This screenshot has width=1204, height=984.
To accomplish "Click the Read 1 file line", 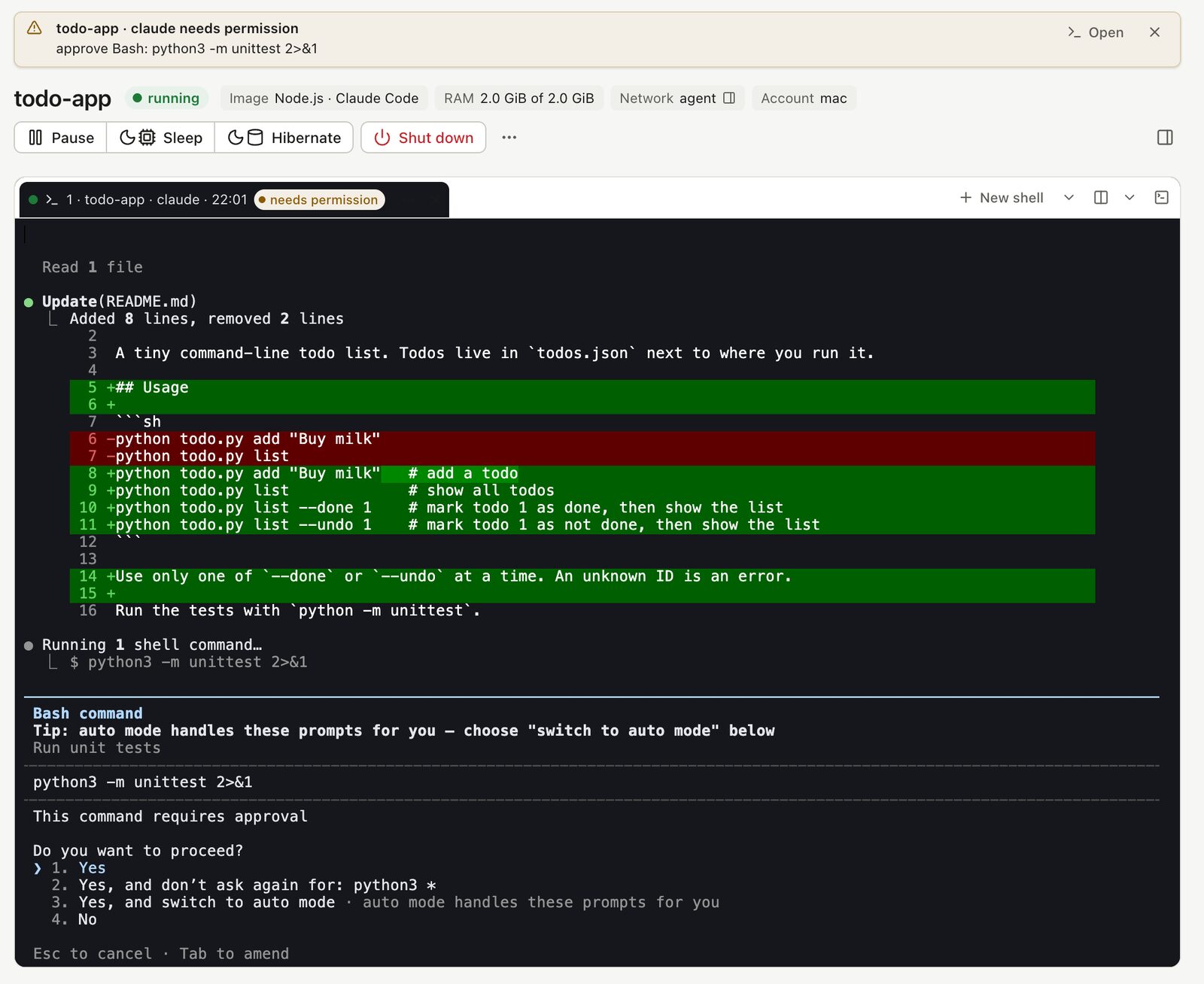I will tap(93, 268).
